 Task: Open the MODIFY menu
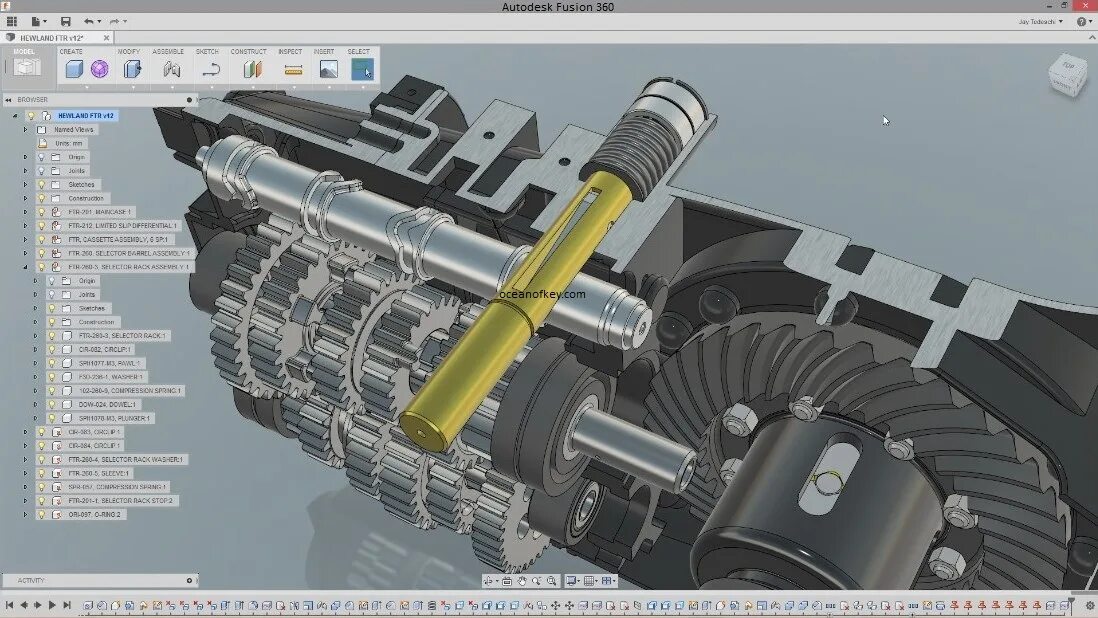tap(129, 52)
